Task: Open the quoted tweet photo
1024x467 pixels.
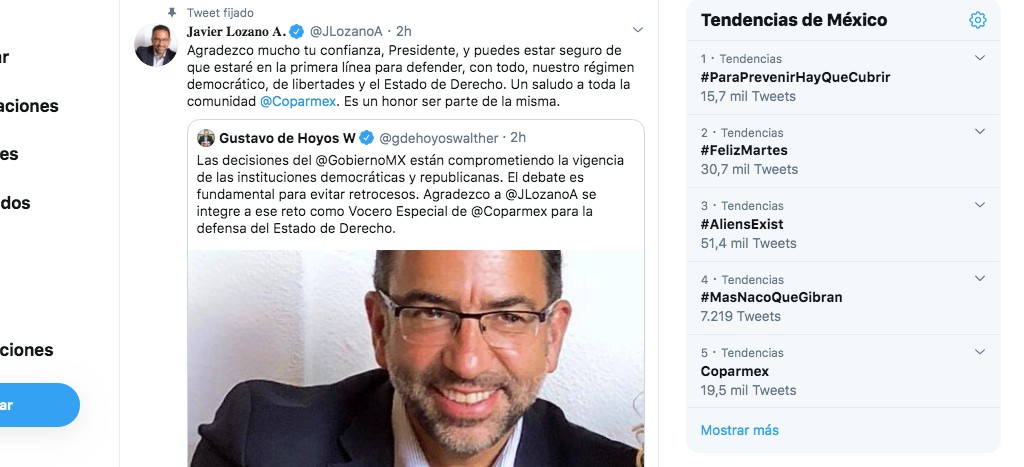Action: click(416, 359)
